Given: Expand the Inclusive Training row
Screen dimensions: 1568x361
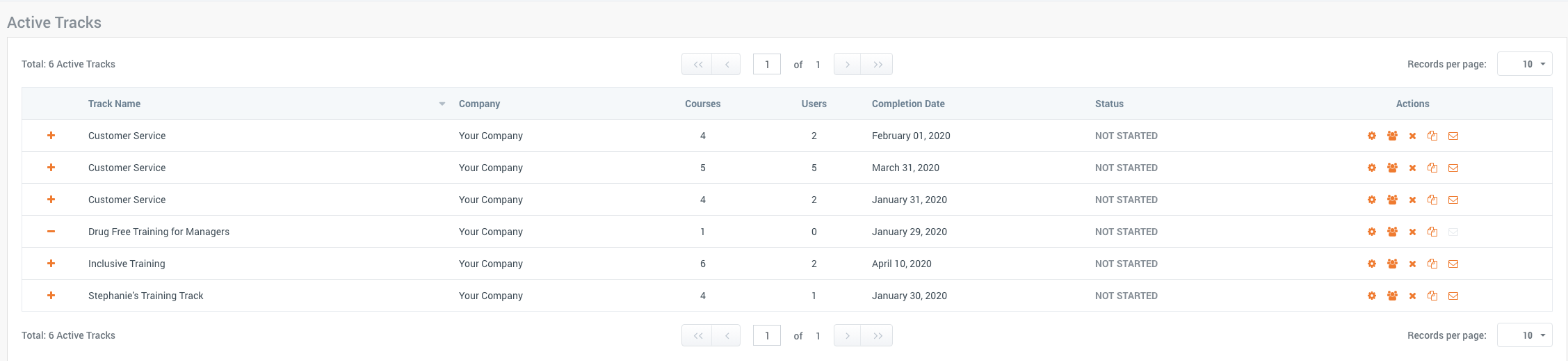Looking at the screenshot, I should 51,264.
